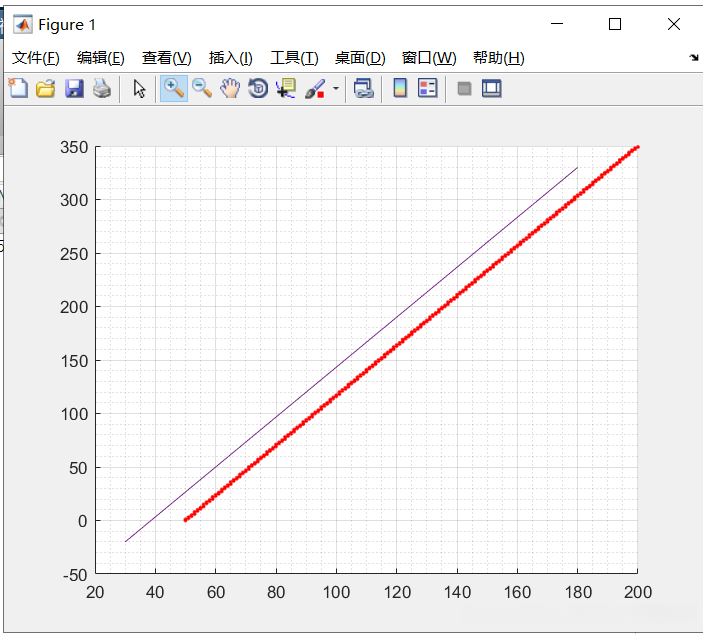Open the 查看(V) menu
Viewport: 703px width, 634px height.
(166, 58)
